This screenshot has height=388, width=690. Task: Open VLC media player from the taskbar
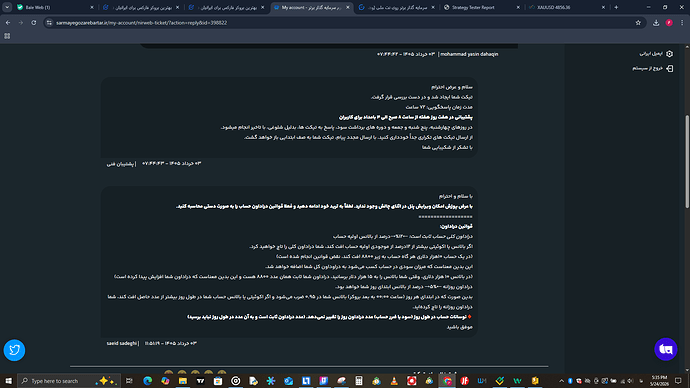click(x=394, y=381)
